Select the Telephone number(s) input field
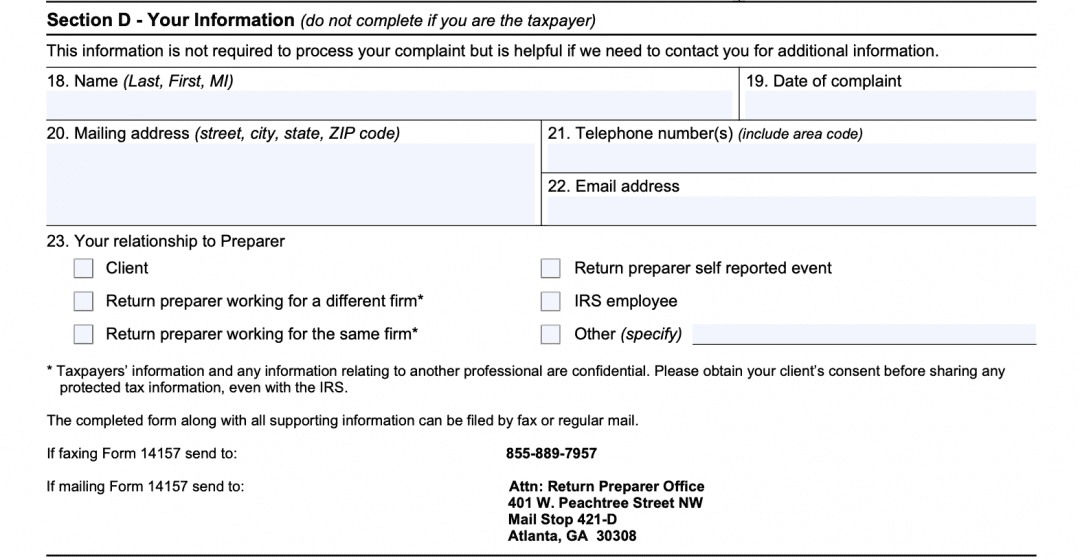This screenshot has height=558, width=1080. coord(790,158)
